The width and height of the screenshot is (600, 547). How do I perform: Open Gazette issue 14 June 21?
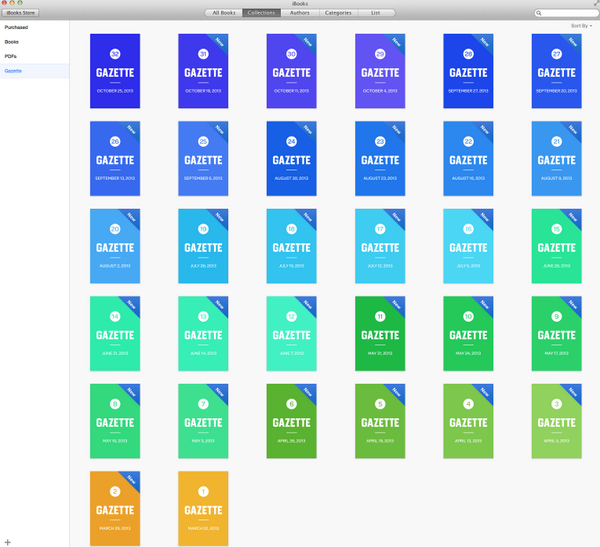pos(115,333)
